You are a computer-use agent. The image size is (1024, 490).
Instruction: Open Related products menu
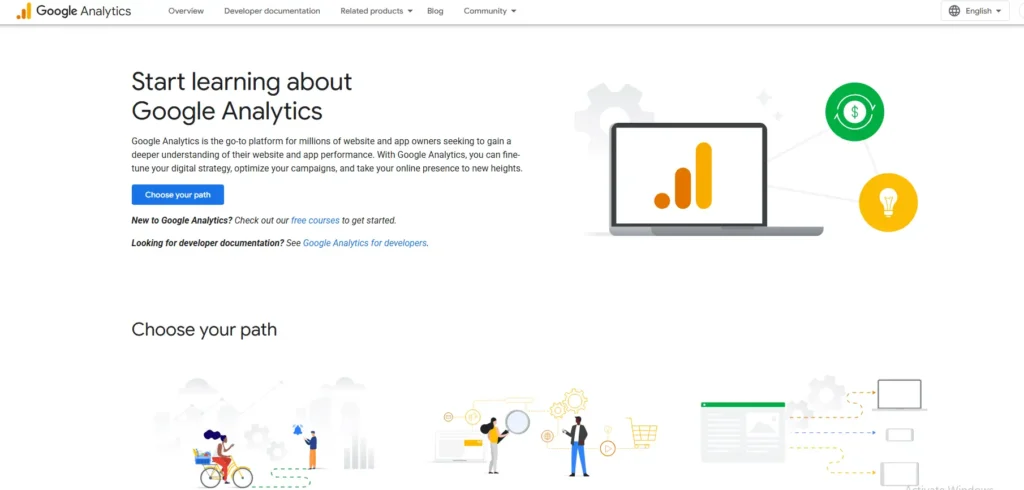[x=377, y=11]
